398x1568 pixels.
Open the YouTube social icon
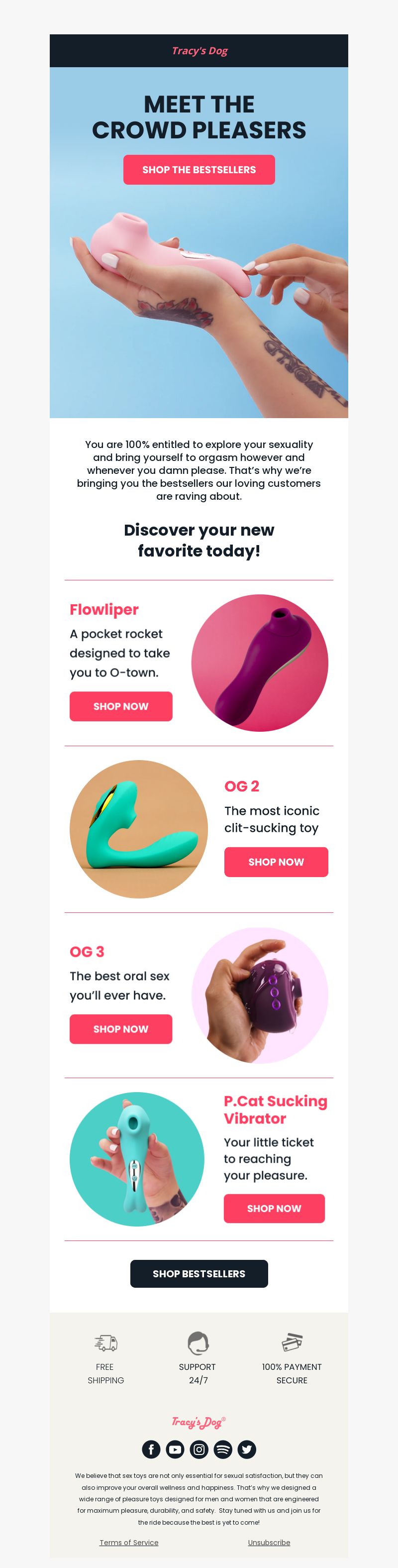[175, 1450]
